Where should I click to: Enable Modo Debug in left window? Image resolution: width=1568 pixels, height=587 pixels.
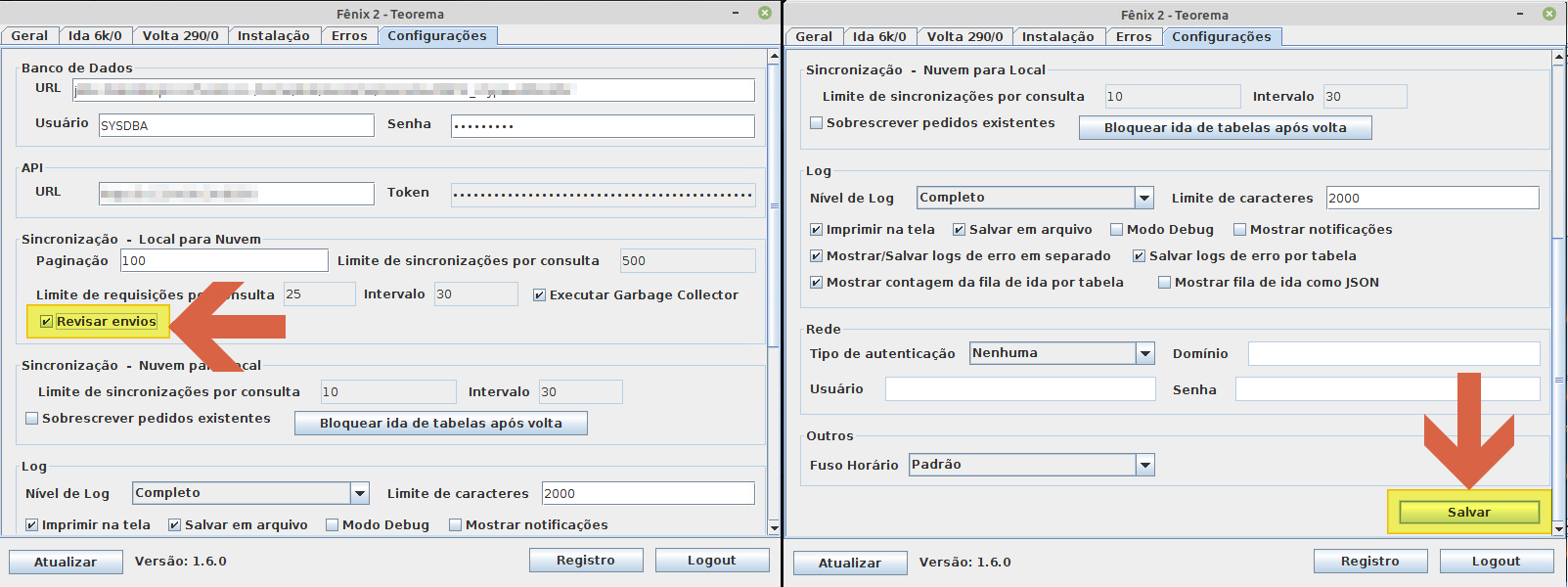pos(333,524)
